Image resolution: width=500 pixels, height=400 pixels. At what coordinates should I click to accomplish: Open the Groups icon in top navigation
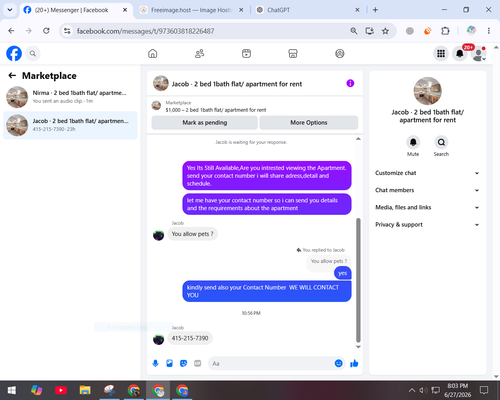[340, 53]
